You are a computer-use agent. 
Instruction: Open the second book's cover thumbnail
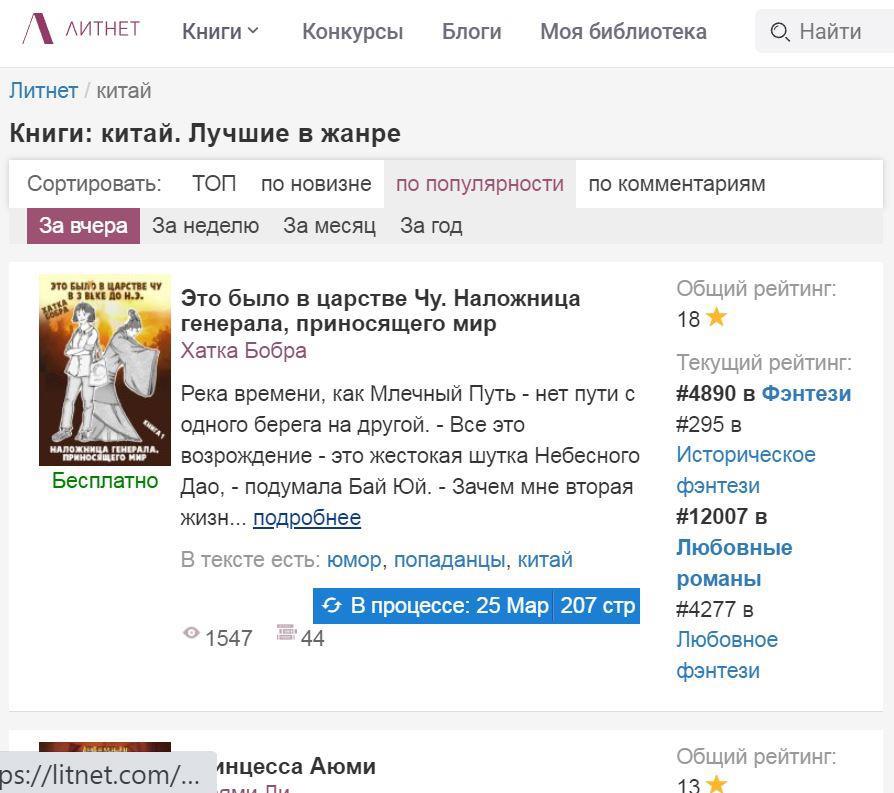point(105,767)
